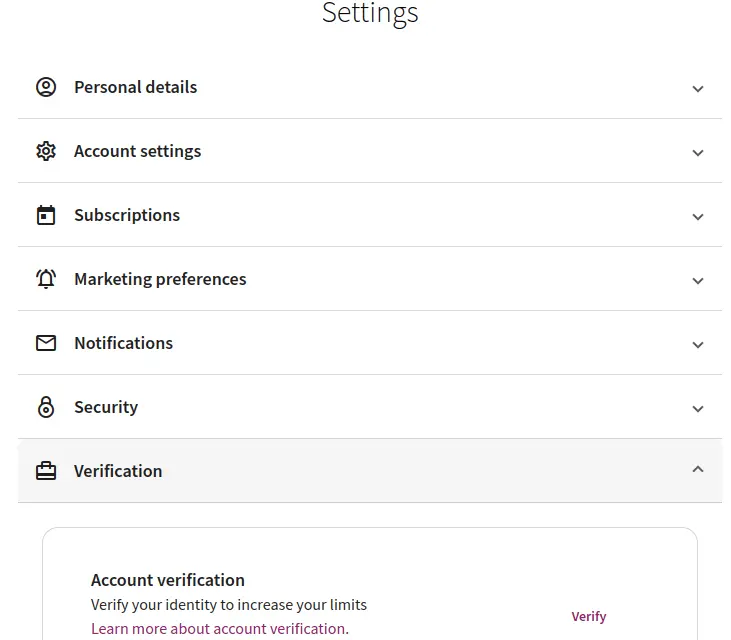Select the Personal details label
Viewport: 731px width, 640px height.
click(x=135, y=87)
